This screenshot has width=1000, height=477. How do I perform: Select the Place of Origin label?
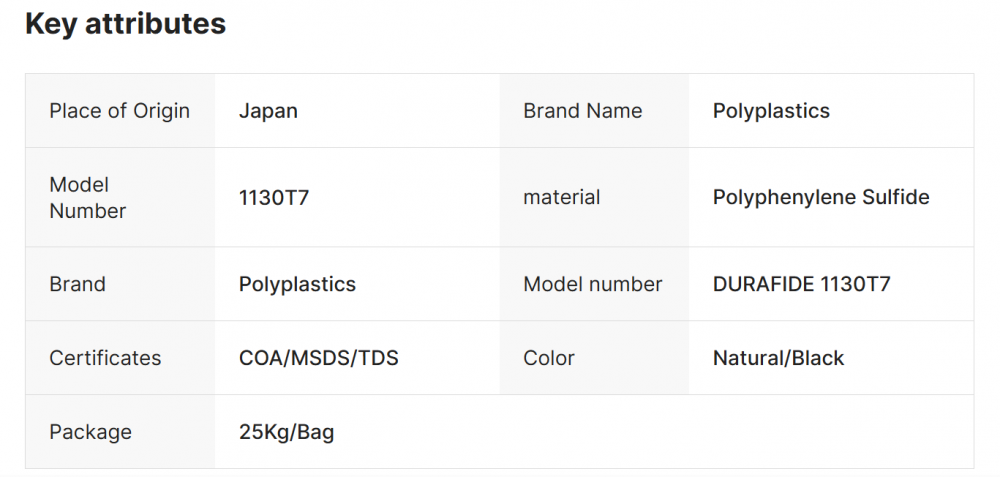tap(119, 111)
